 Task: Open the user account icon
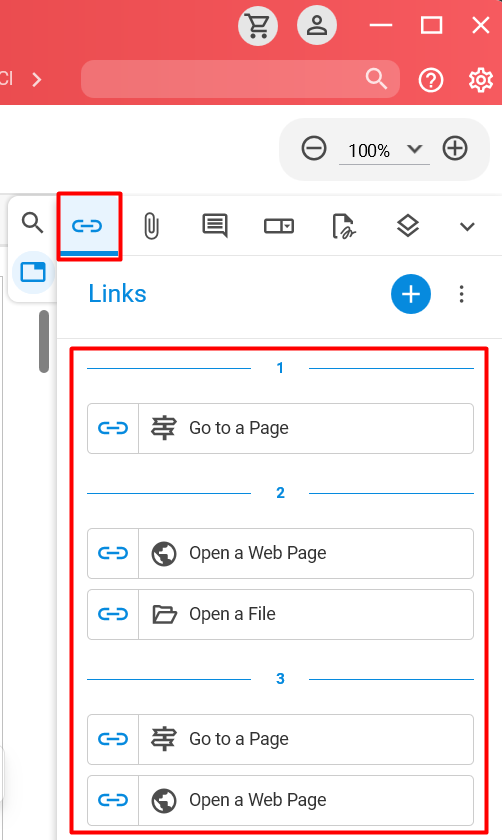pyautogui.click(x=317, y=26)
